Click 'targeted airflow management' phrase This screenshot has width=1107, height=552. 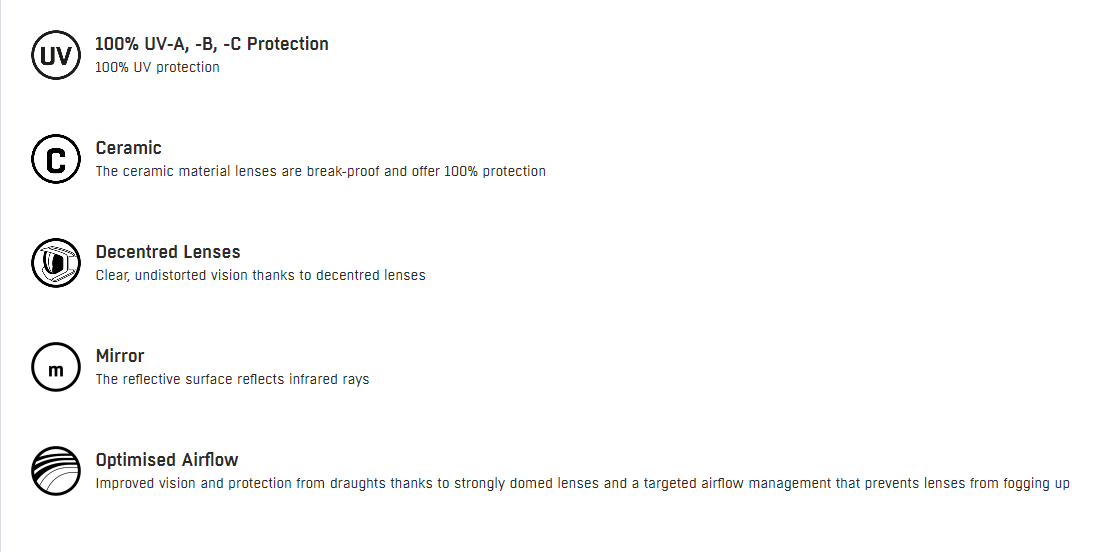(737, 484)
